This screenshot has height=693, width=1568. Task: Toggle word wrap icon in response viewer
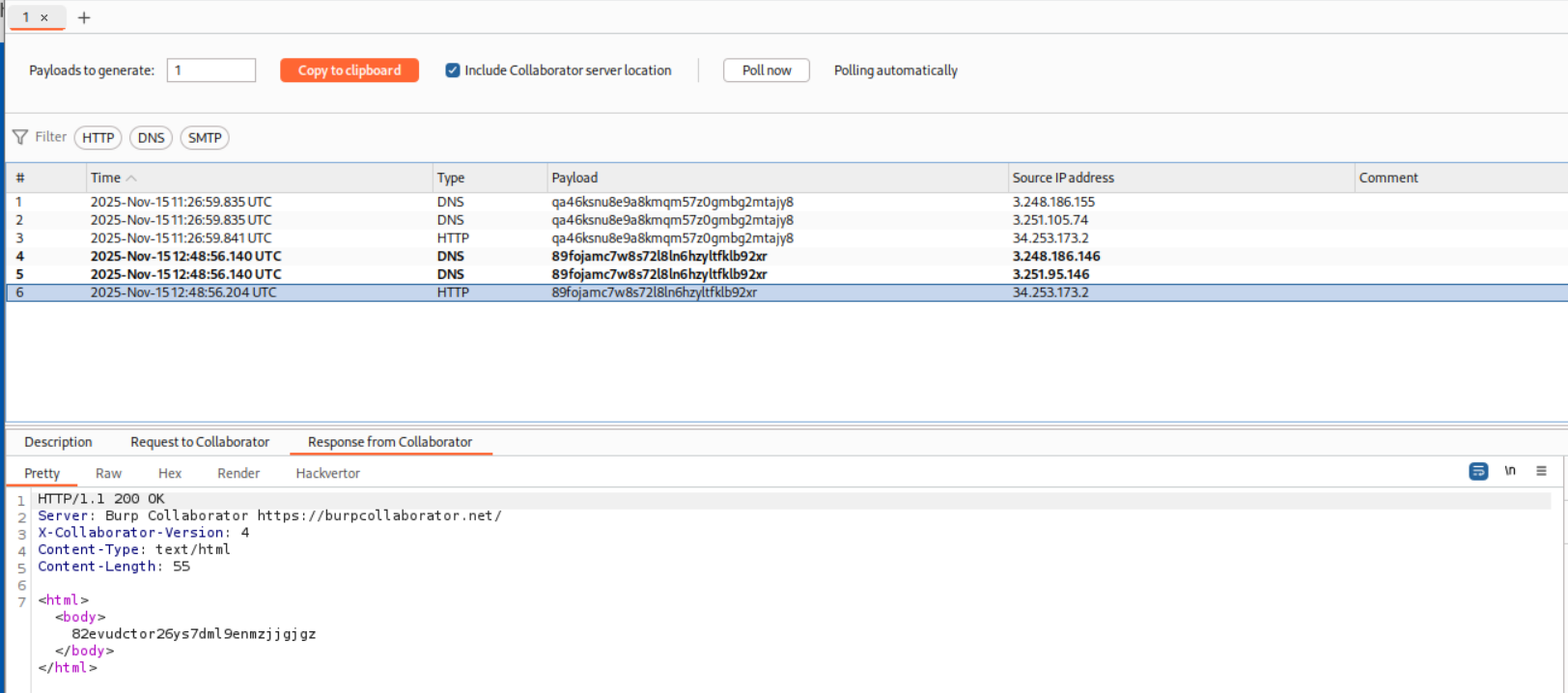click(1478, 471)
